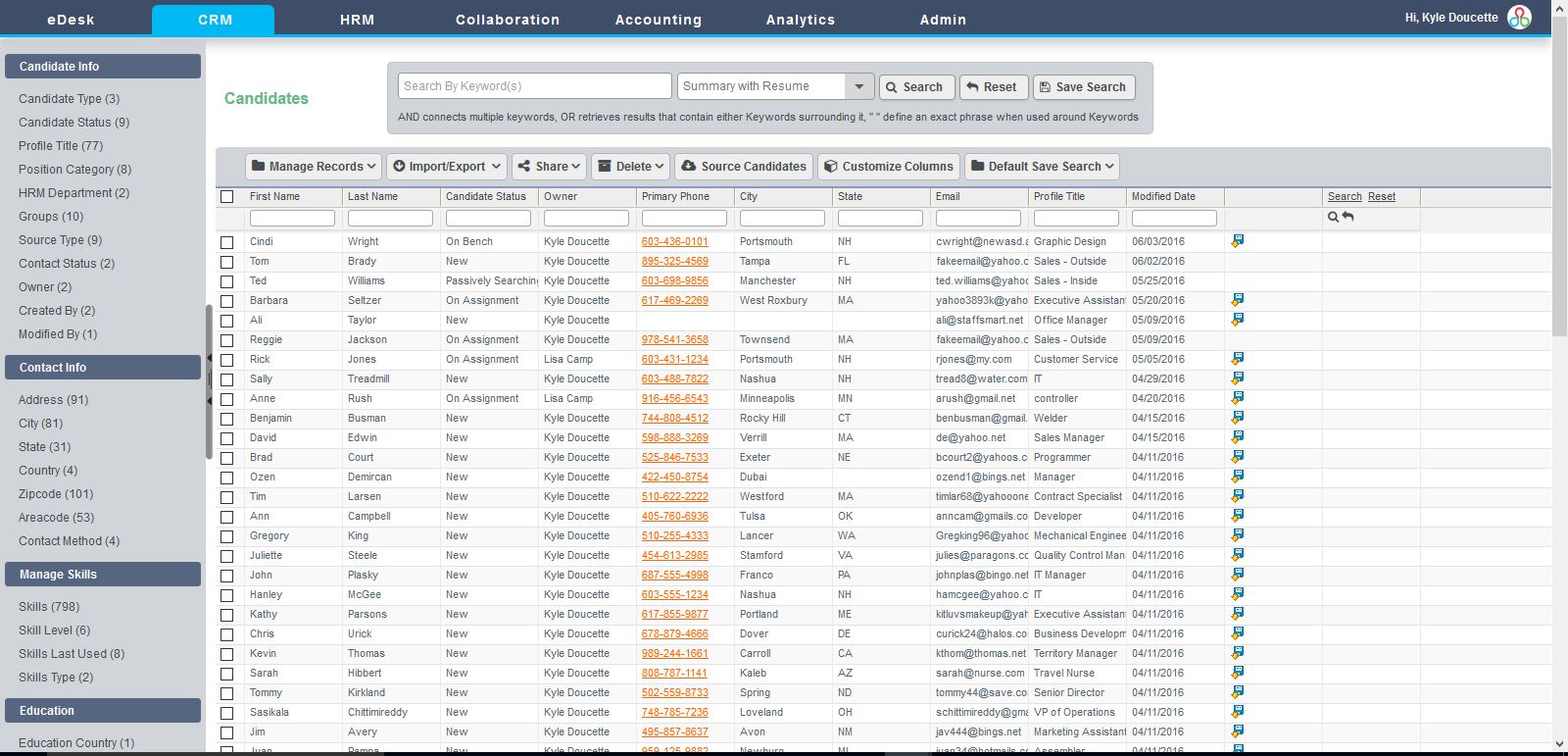The image size is (1568, 756).
Task: Tick the select-all checkbox in the table header
Action: (x=227, y=197)
